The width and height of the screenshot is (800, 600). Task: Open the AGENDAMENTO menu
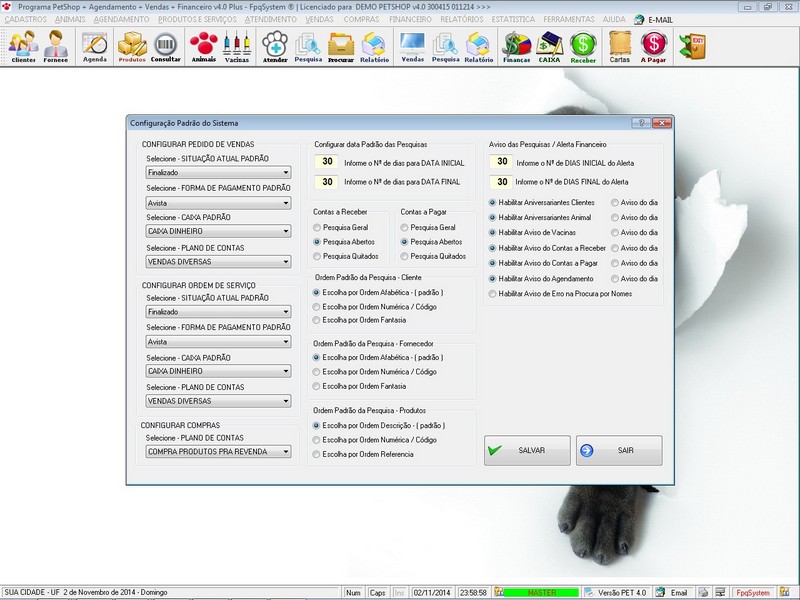121,19
